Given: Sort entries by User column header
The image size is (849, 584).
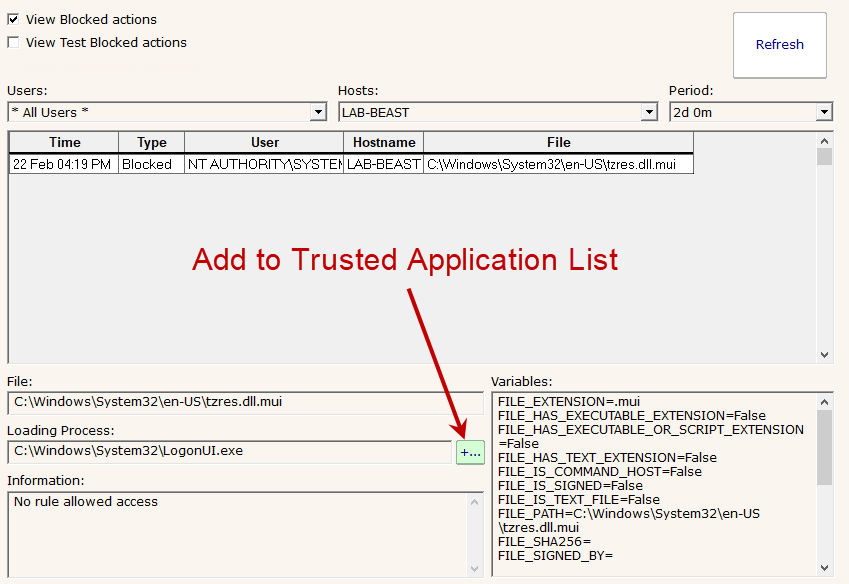Looking at the screenshot, I should pos(264,142).
